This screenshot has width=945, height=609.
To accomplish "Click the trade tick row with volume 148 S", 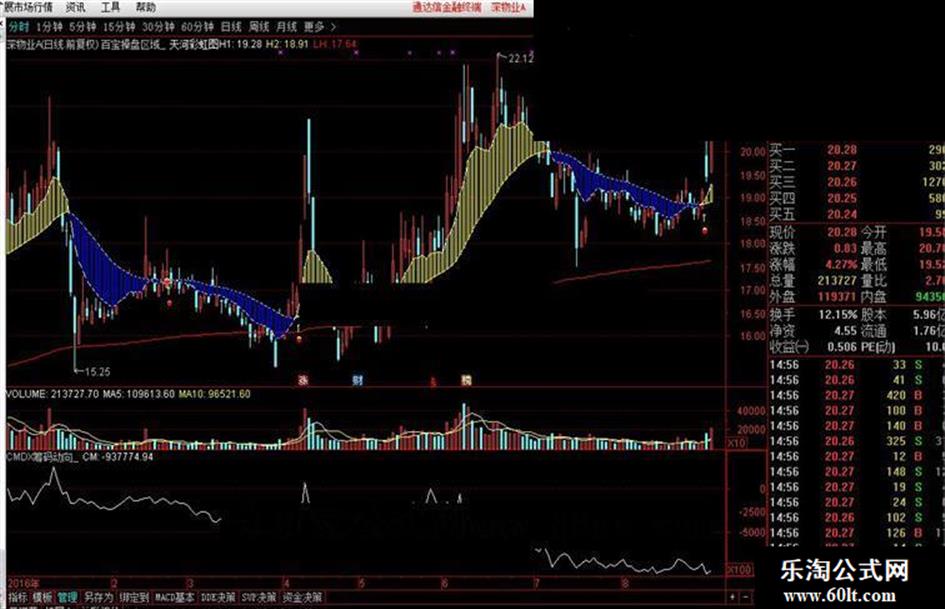I will pyautogui.click(x=856, y=472).
